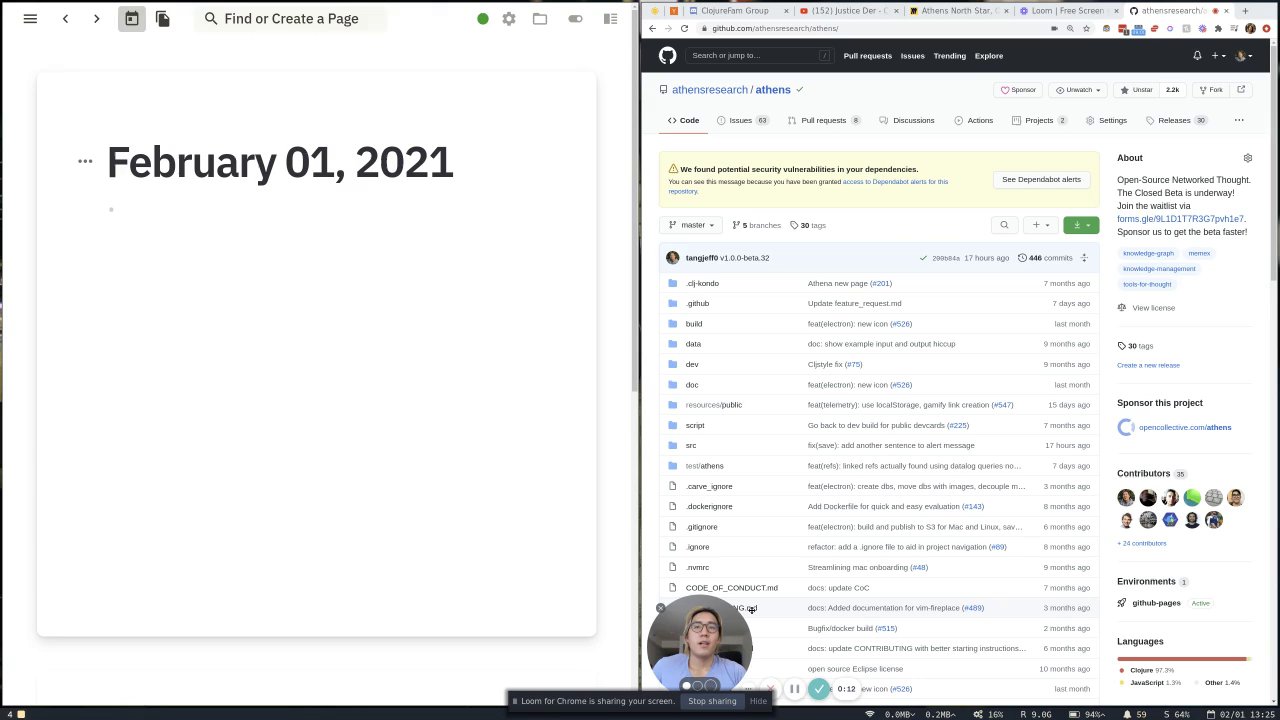Click Stop sharing in the Loom bar

[712, 701]
